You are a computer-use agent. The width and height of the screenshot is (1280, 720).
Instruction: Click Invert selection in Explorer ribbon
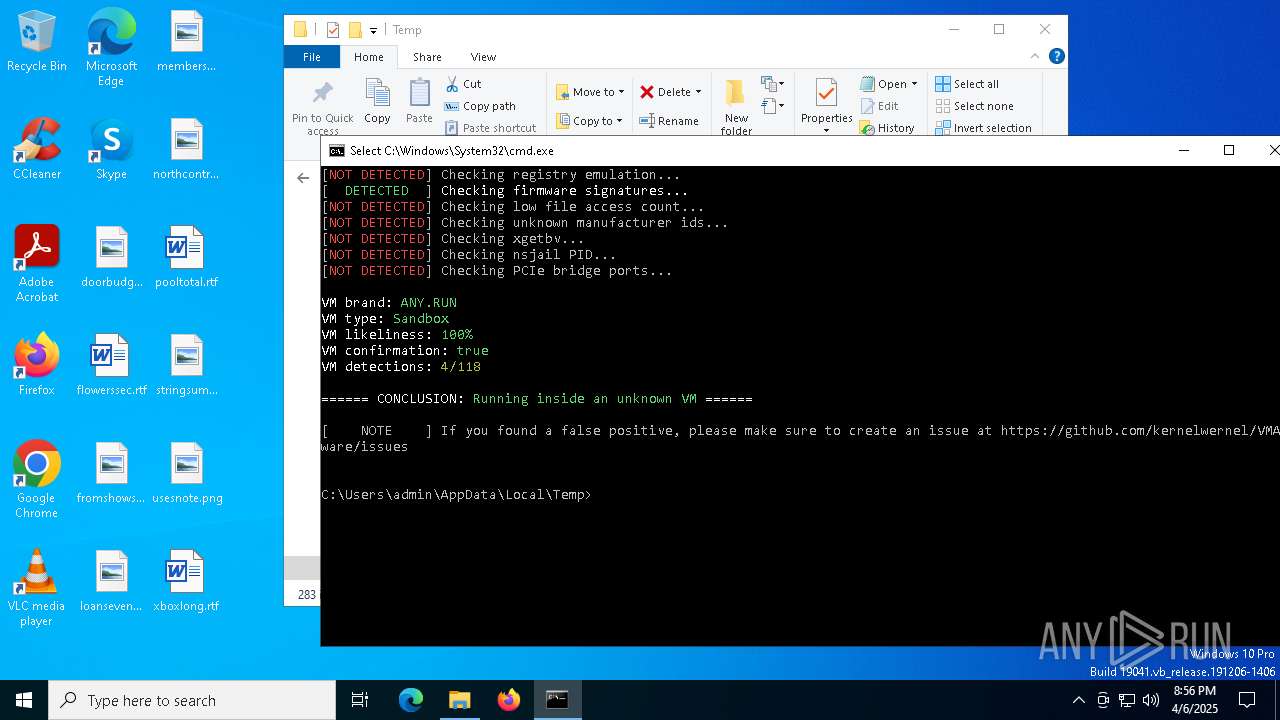coord(983,128)
